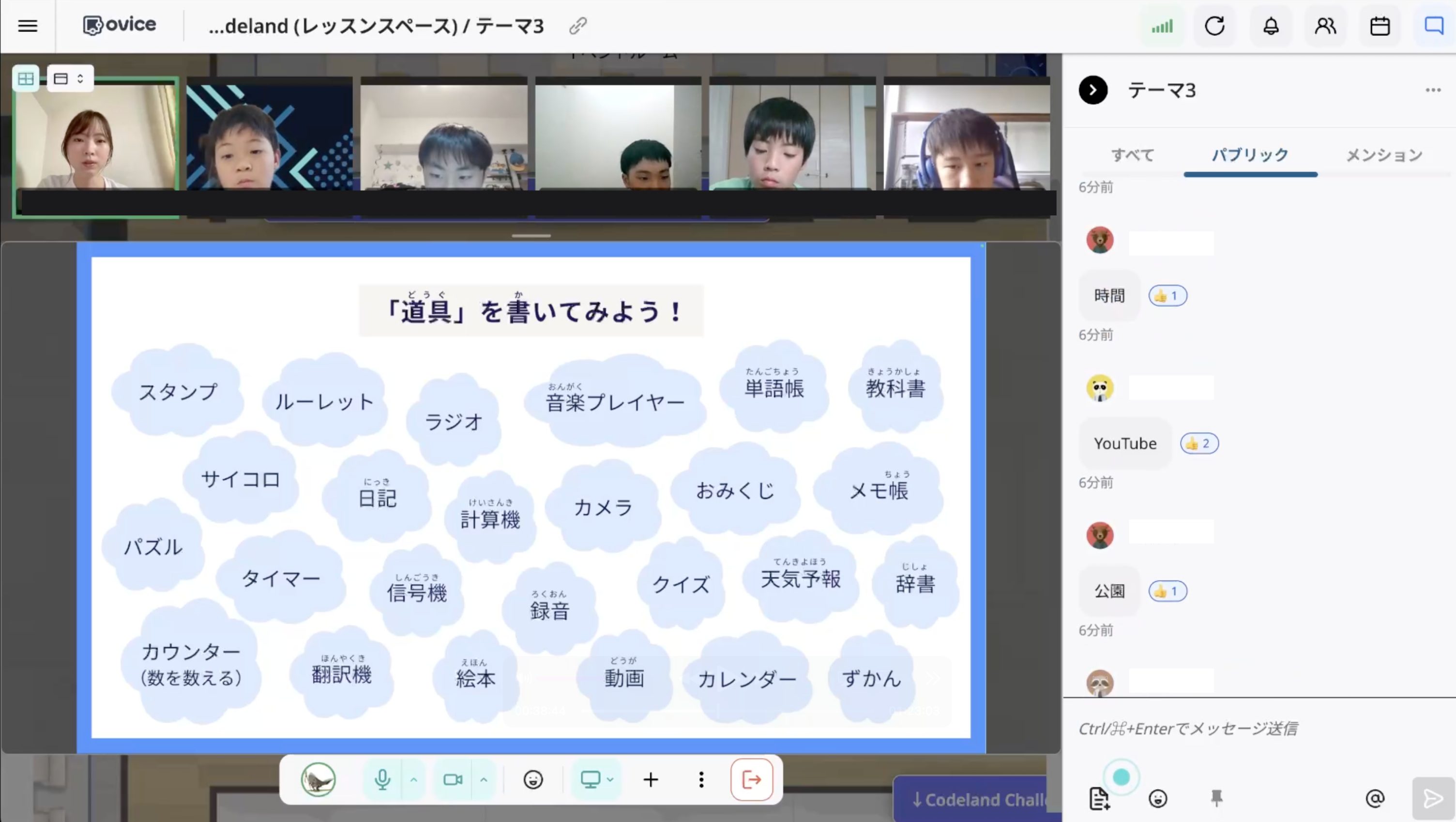The width and height of the screenshot is (1456, 822).
Task: Click thumbs-up reaction on 時間 message
Action: [x=1168, y=296]
